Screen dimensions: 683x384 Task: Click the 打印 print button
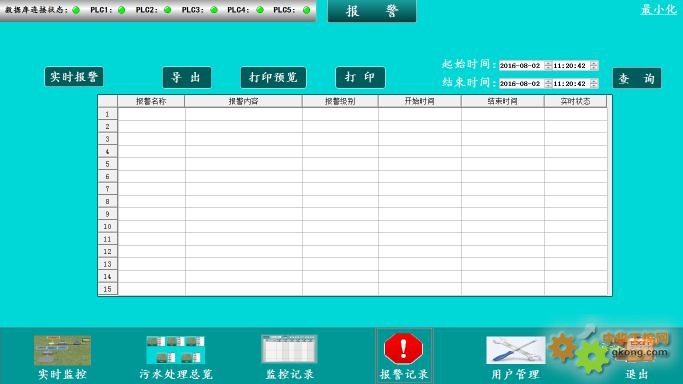360,77
